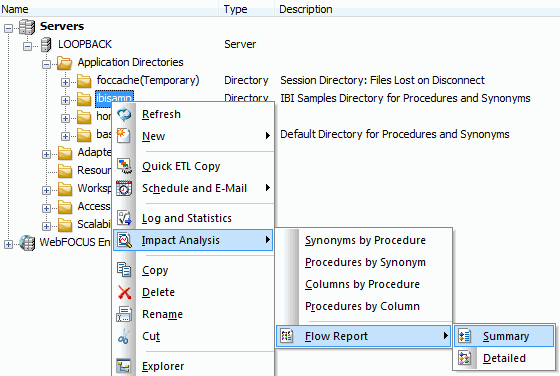The width and height of the screenshot is (560, 376).
Task: Click the red X Delete icon
Action: pyautogui.click(x=124, y=292)
